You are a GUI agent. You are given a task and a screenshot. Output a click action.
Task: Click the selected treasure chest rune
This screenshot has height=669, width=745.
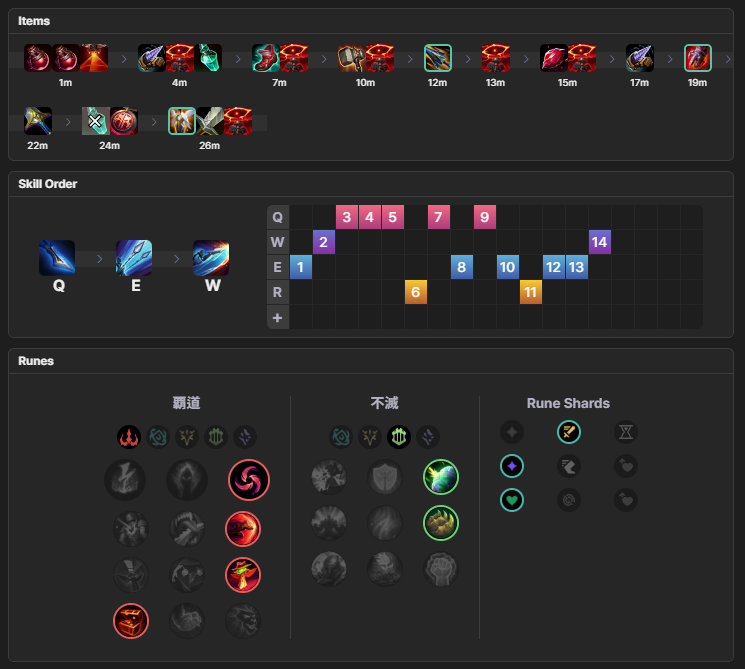coord(131,621)
